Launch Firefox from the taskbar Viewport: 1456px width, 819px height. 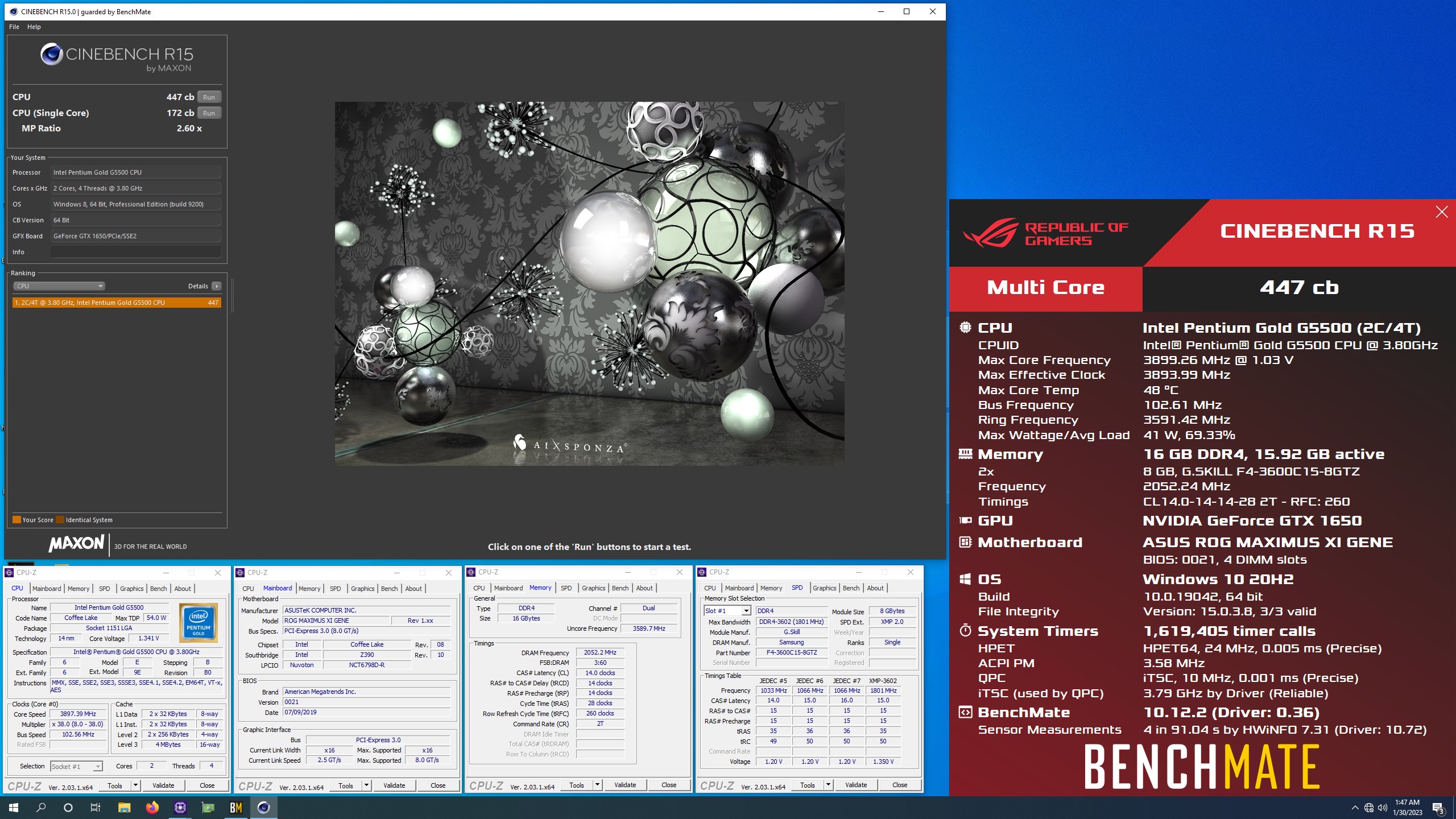(x=152, y=808)
